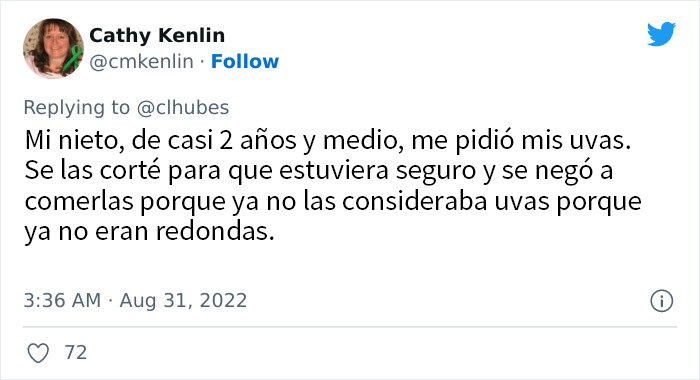Click the "Replying to" label
Image resolution: width=700 pixels, height=380 pixels.
[77, 108]
